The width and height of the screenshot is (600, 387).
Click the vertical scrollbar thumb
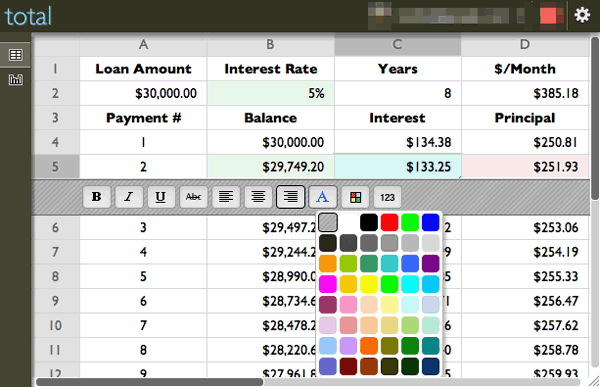[x=594, y=119]
